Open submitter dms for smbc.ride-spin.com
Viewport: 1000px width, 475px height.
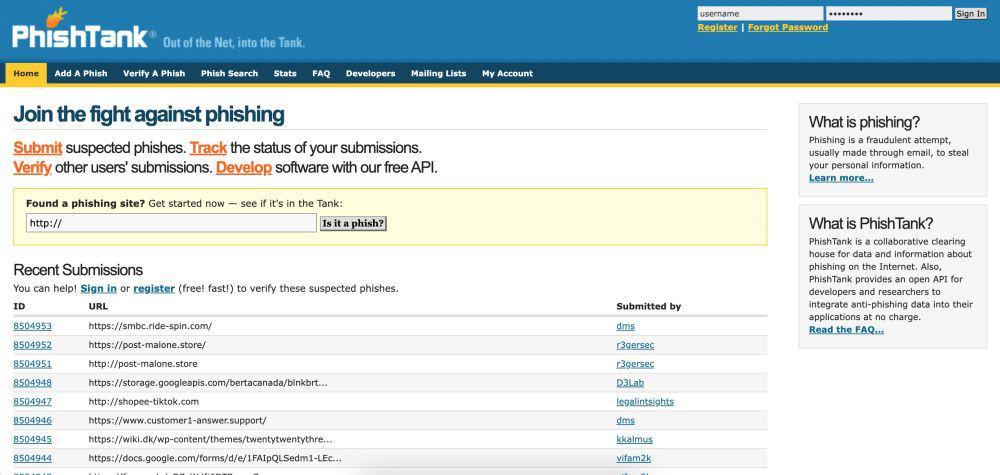click(x=626, y=326)
